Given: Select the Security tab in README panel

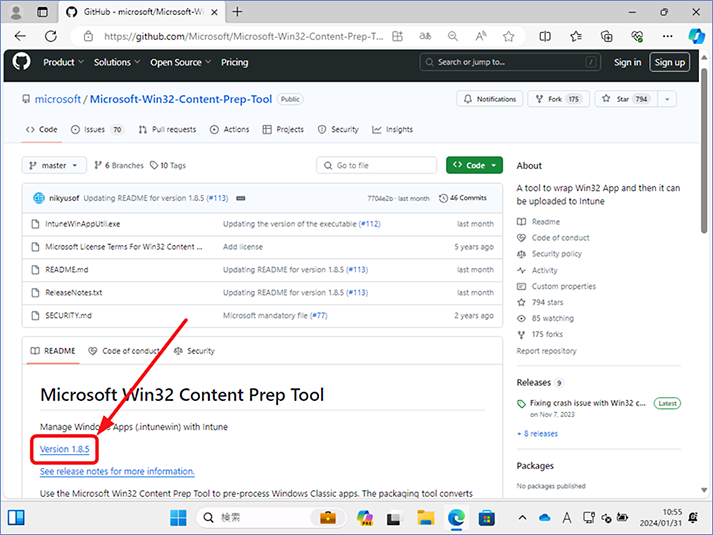Looking at the screenshot, I should coord(194,351).
